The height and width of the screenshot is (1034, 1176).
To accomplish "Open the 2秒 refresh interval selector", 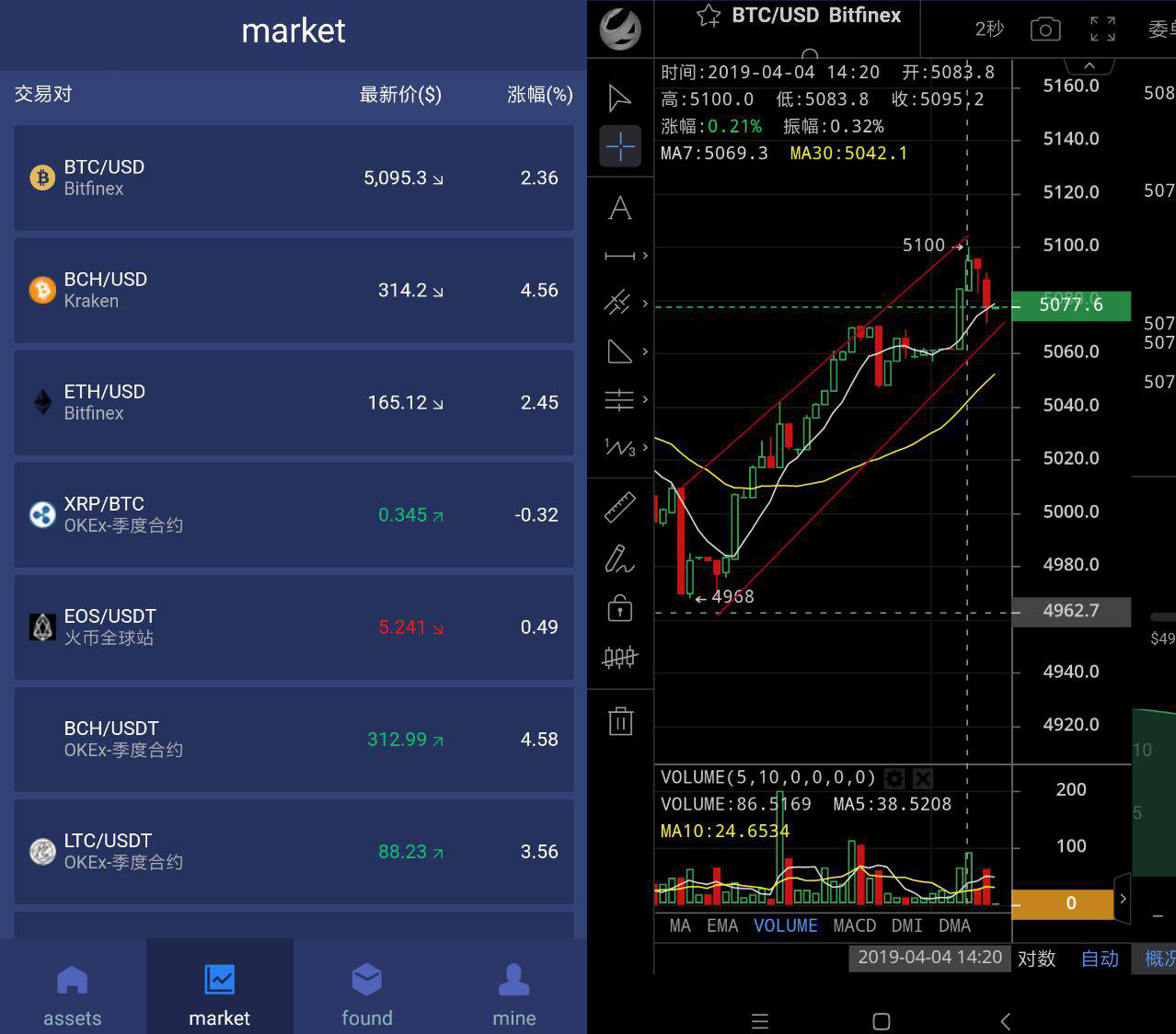I will [x=989, y=29].
